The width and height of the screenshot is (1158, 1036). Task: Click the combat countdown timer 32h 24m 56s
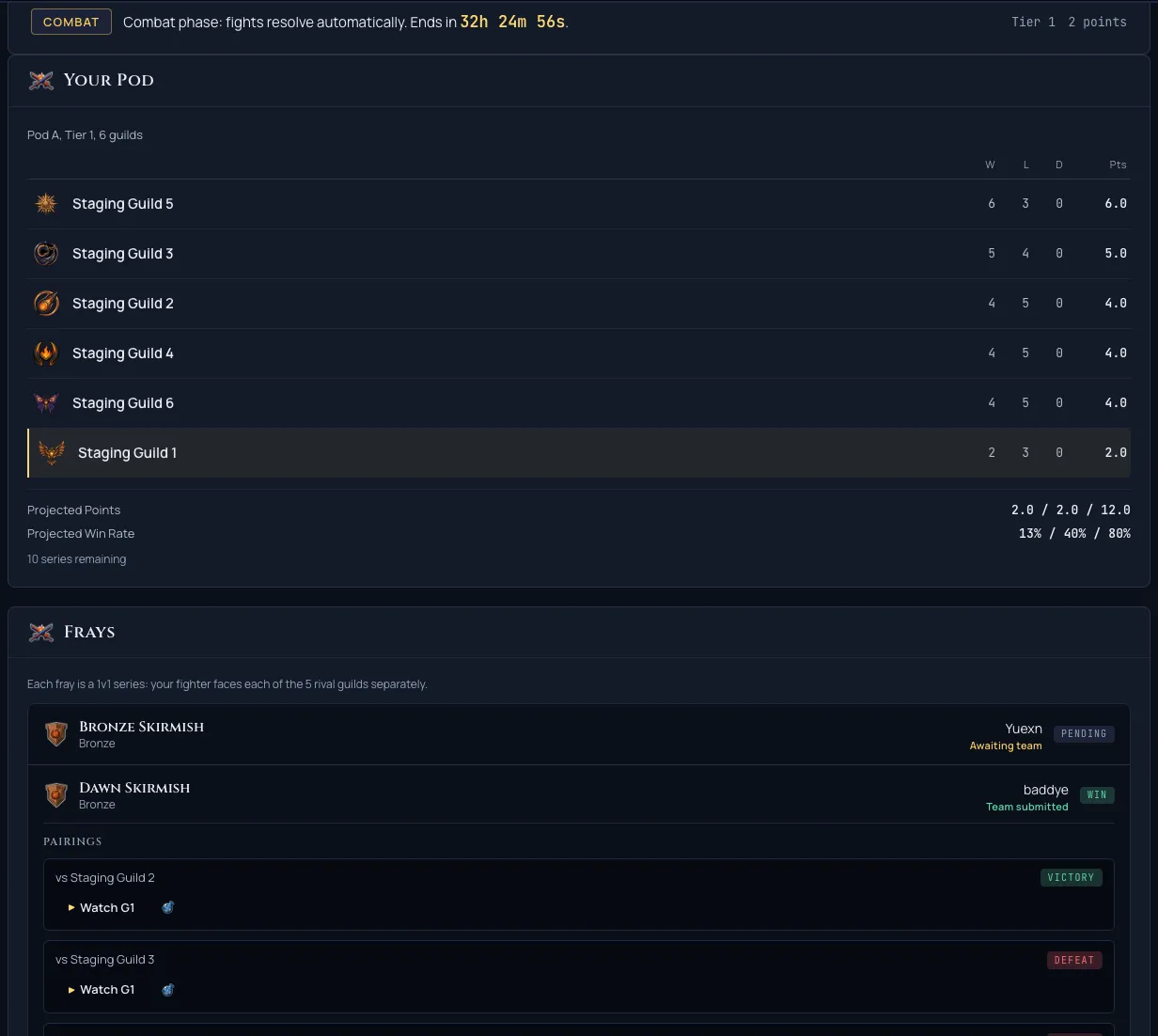click(x=512, y=22)
